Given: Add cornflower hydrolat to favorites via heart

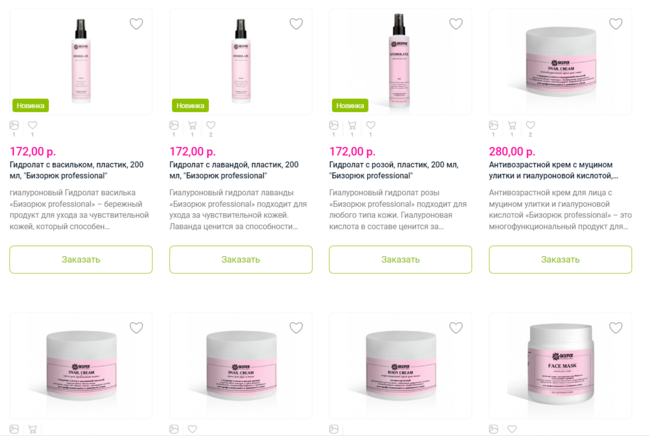Looking at the screenshot, I should pyautogui.click(x=136, y=24).
